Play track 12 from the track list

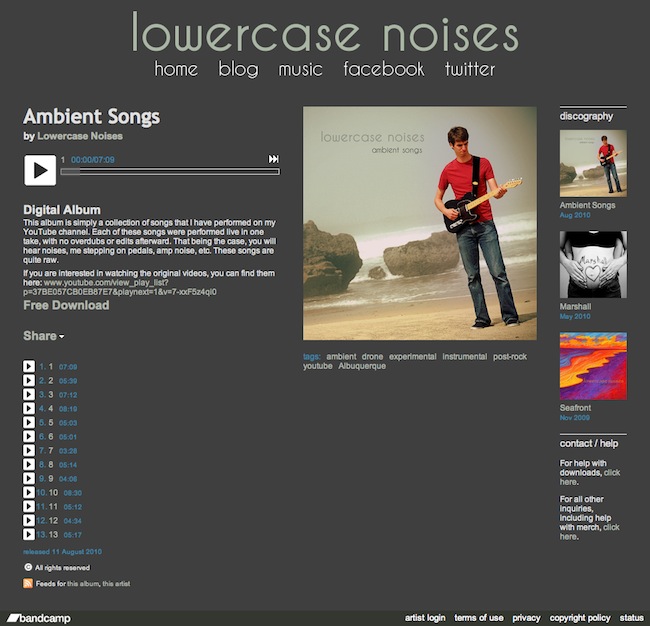coord(29,520)
